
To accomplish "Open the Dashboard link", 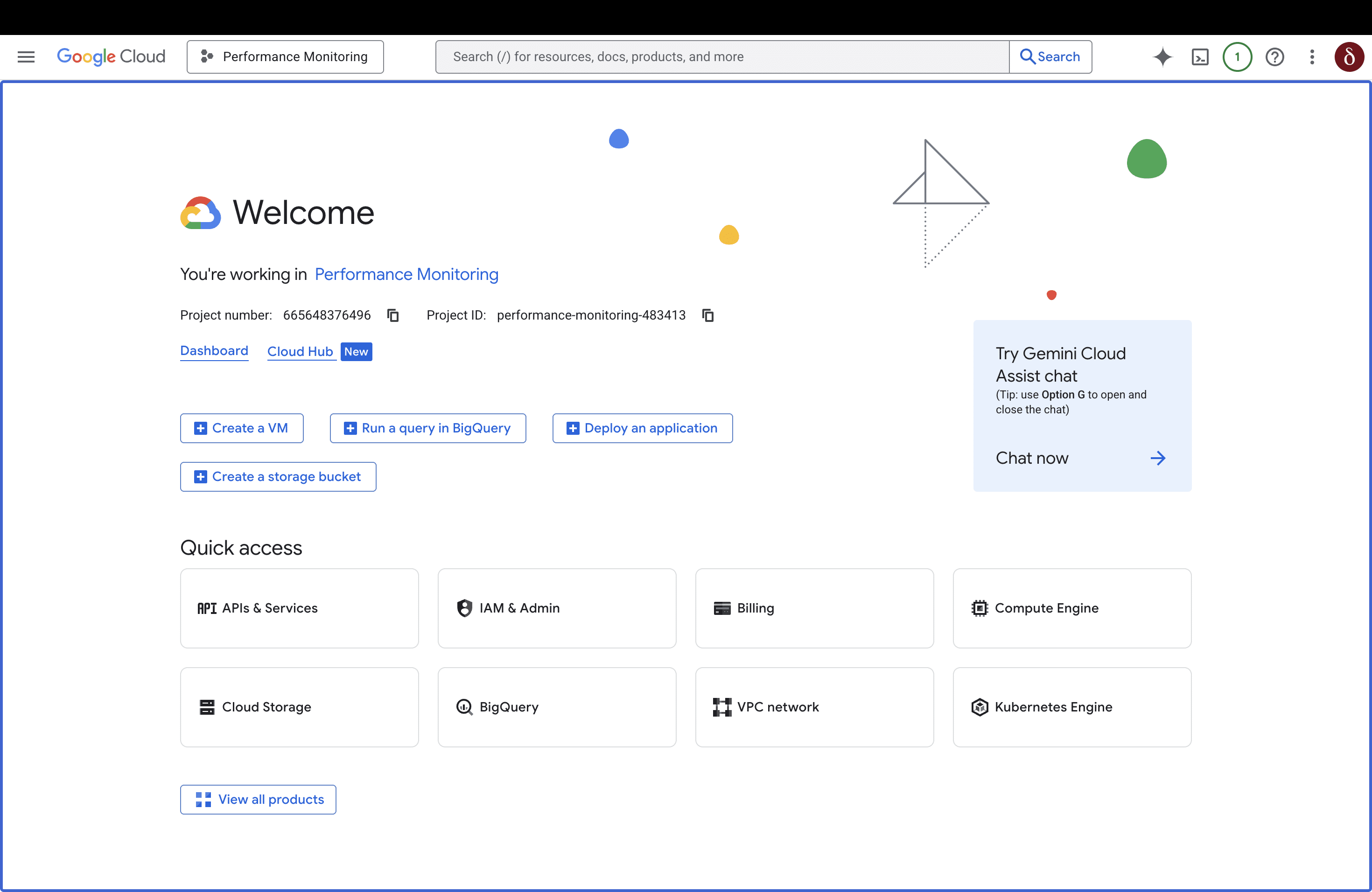I will tap(214, 351).
